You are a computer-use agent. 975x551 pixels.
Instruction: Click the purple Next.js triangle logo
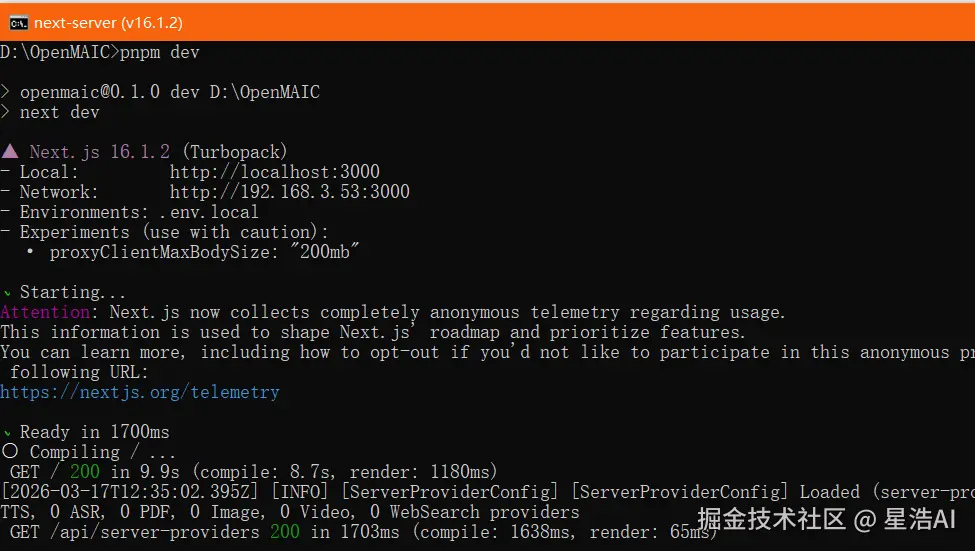click(9, 152)
